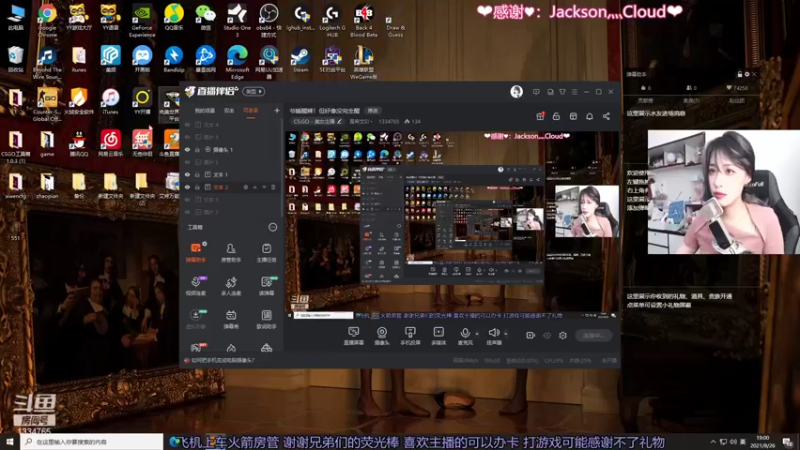Screen dimensions: 800x450
Task: Click the stream preview area
Action: 452,226
